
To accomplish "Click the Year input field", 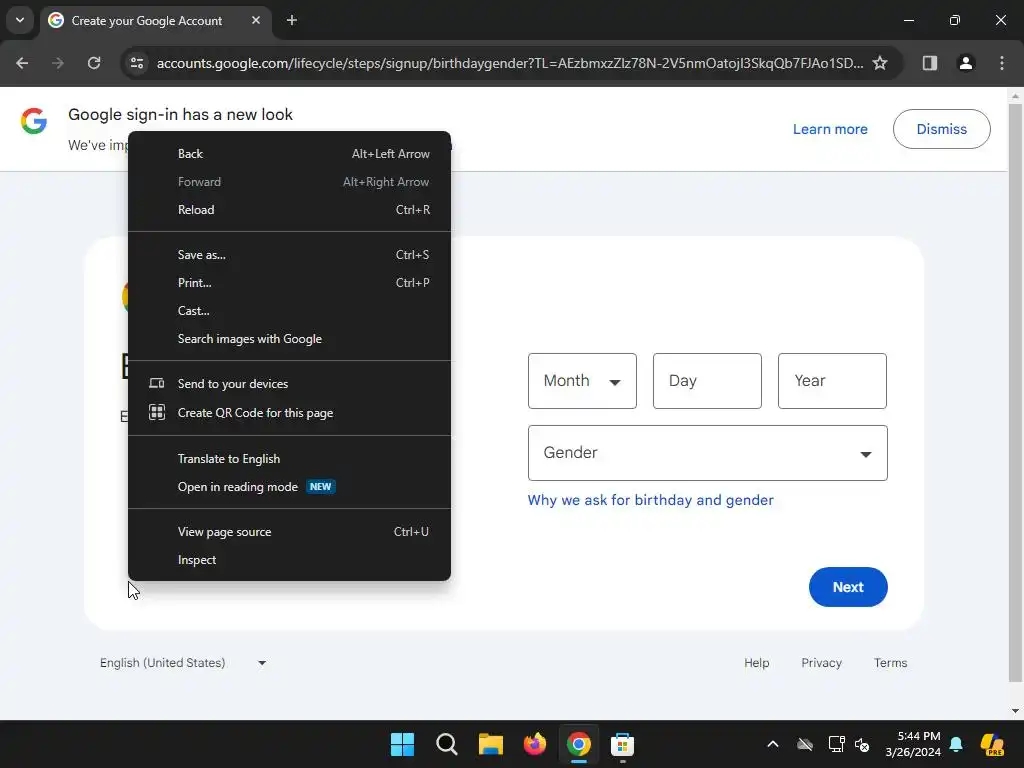I will tap(832, 381).
